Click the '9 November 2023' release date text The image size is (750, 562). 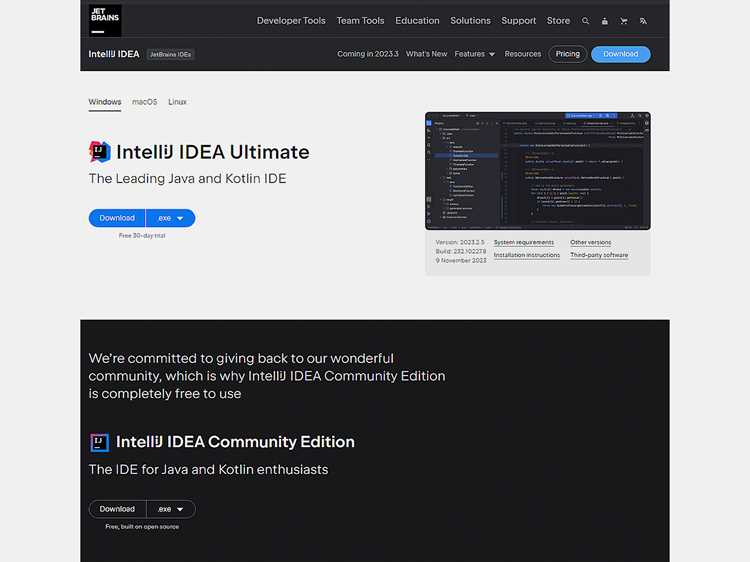461,261
